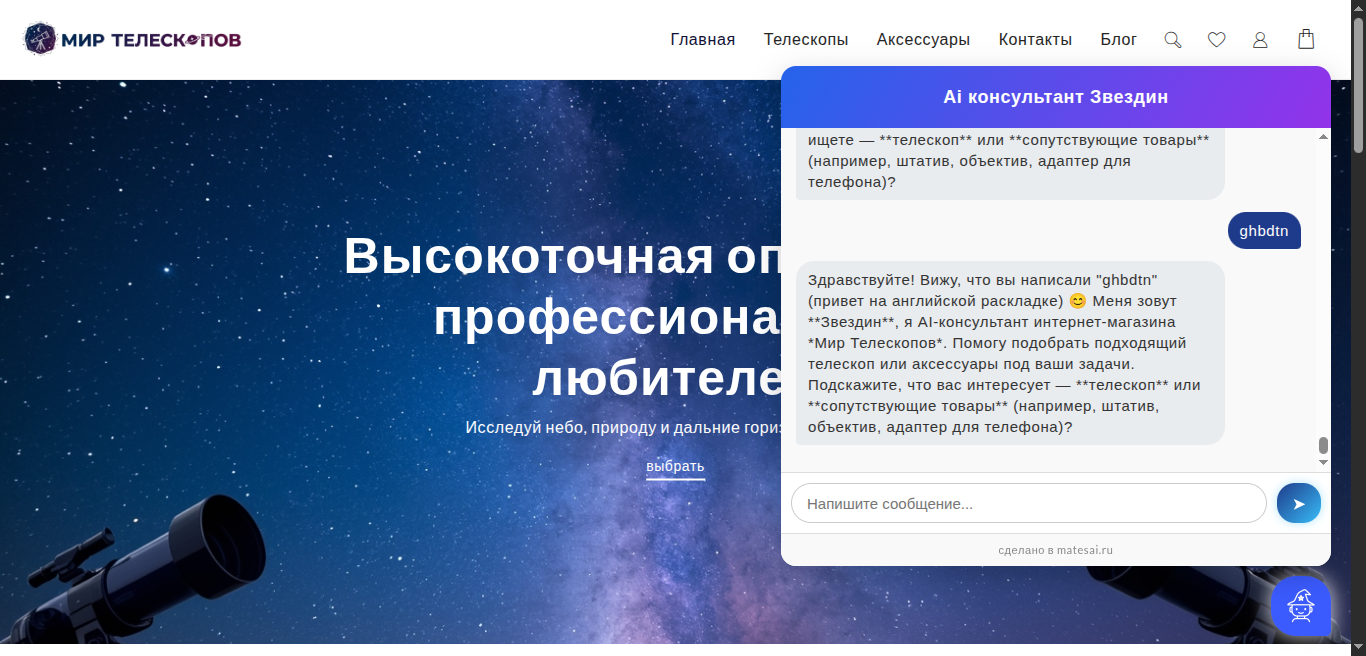Select Телескопы in the navigation menu
The height and width of the screenshot is (656, 1366).
tap(806, 40)
